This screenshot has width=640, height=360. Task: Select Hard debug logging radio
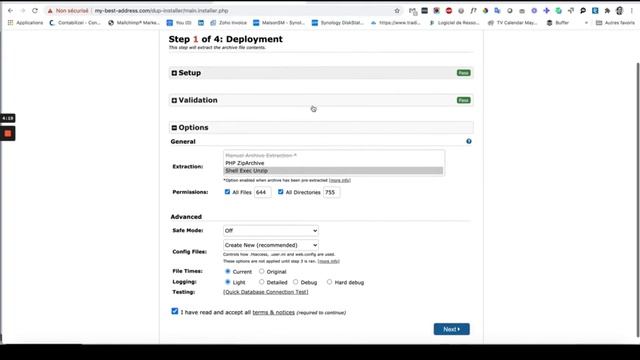[329, 282]
